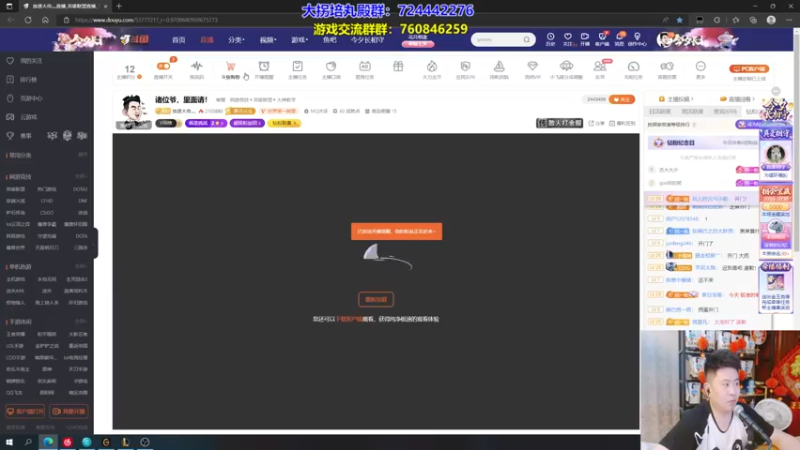
Task: Open the ranking list sidebar icon
Action: (10, 80)
